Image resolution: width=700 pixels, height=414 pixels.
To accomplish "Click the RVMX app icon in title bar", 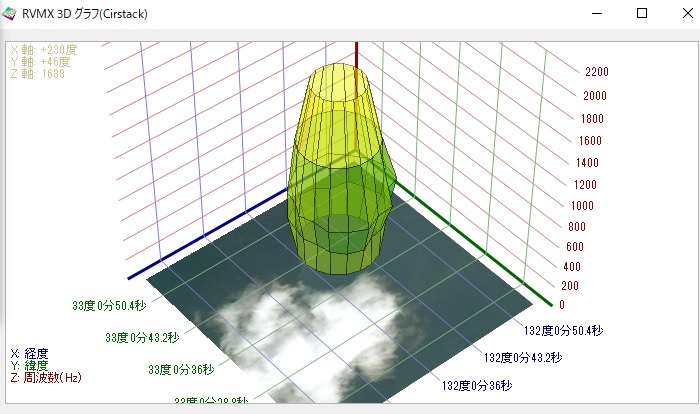I will pyautogui.click(x=10, y=14).
